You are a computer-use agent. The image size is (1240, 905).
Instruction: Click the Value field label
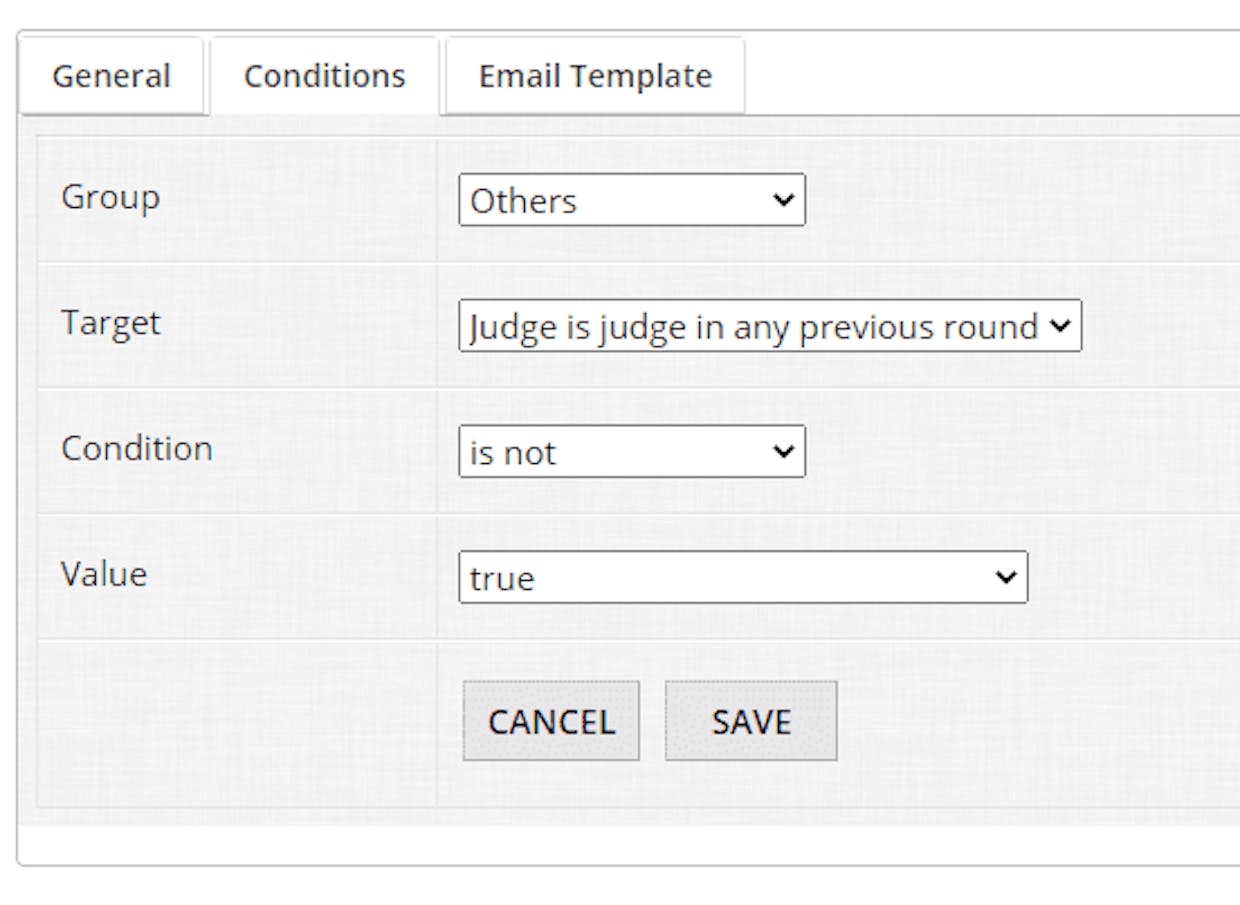(104, 574)
